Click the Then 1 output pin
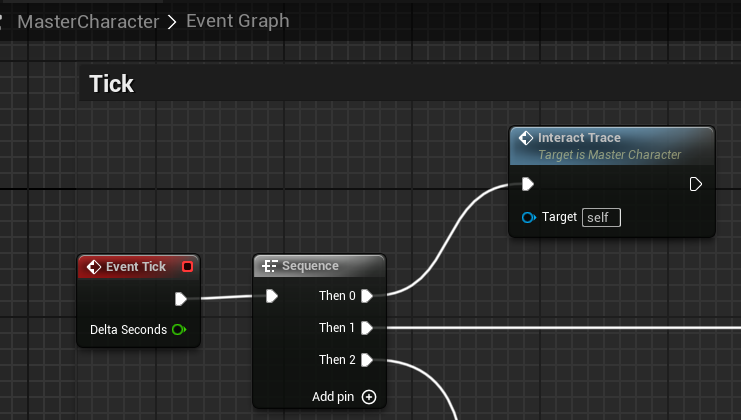 point(367,328)
